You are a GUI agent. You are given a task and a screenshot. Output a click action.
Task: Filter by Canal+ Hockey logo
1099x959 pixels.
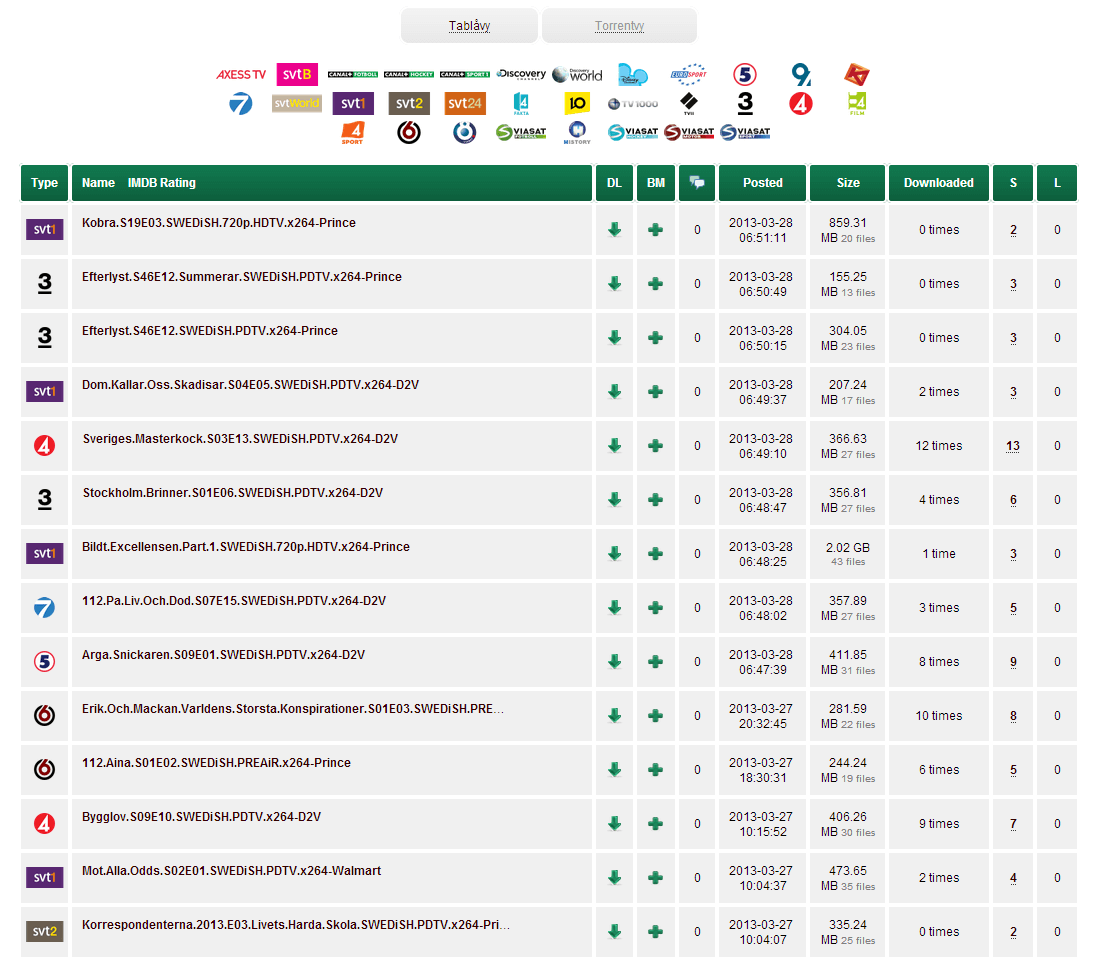pyautogui.click(x=409, y=74)
